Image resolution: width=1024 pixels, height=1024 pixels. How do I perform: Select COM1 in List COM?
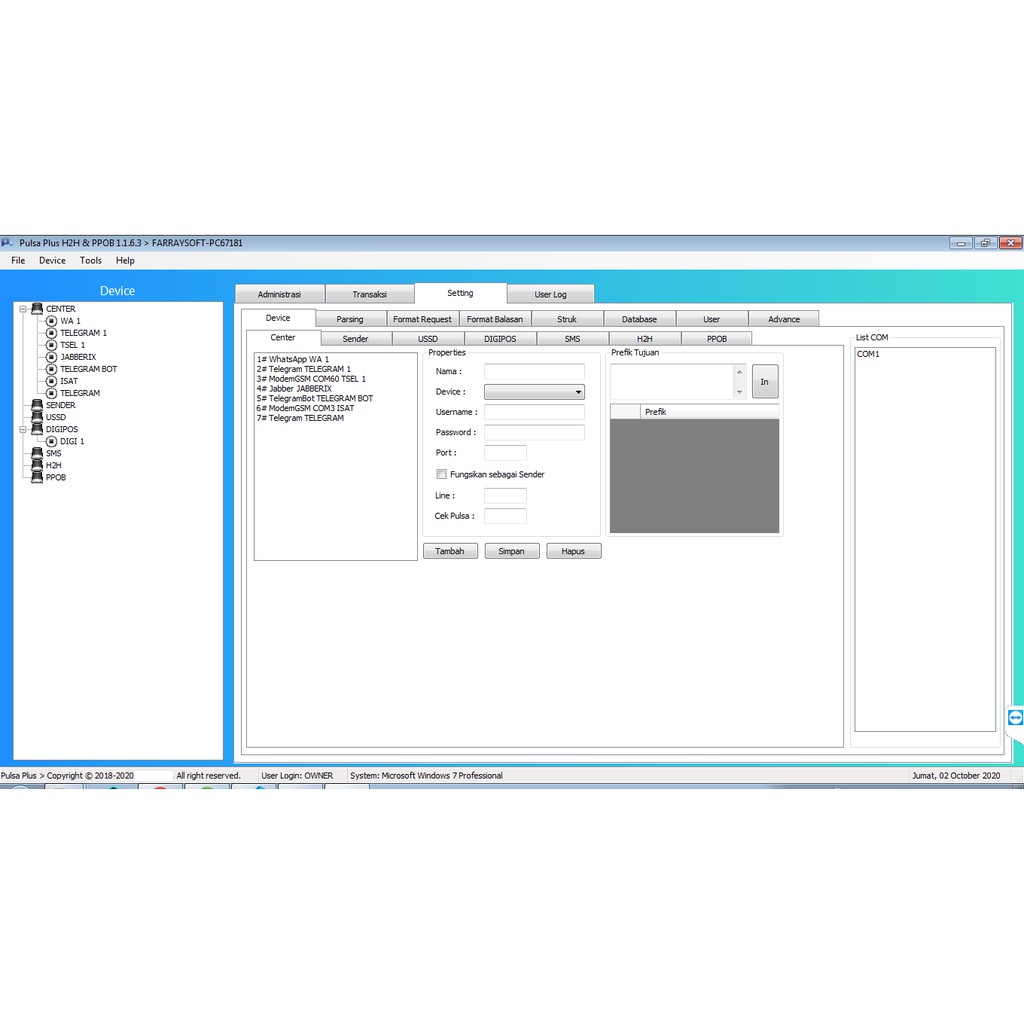coord(869,354)
